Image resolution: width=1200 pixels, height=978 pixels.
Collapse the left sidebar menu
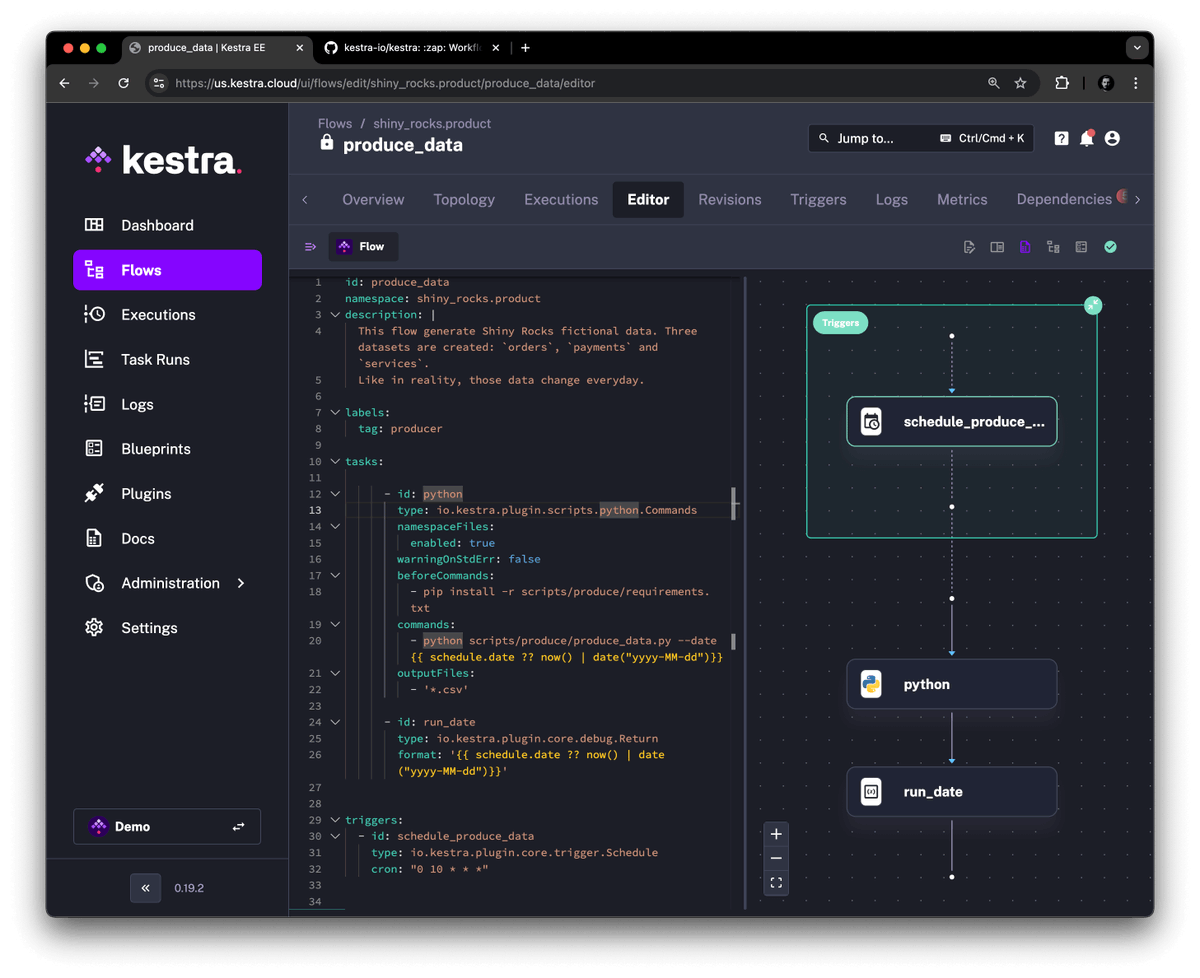click(145, 888)
